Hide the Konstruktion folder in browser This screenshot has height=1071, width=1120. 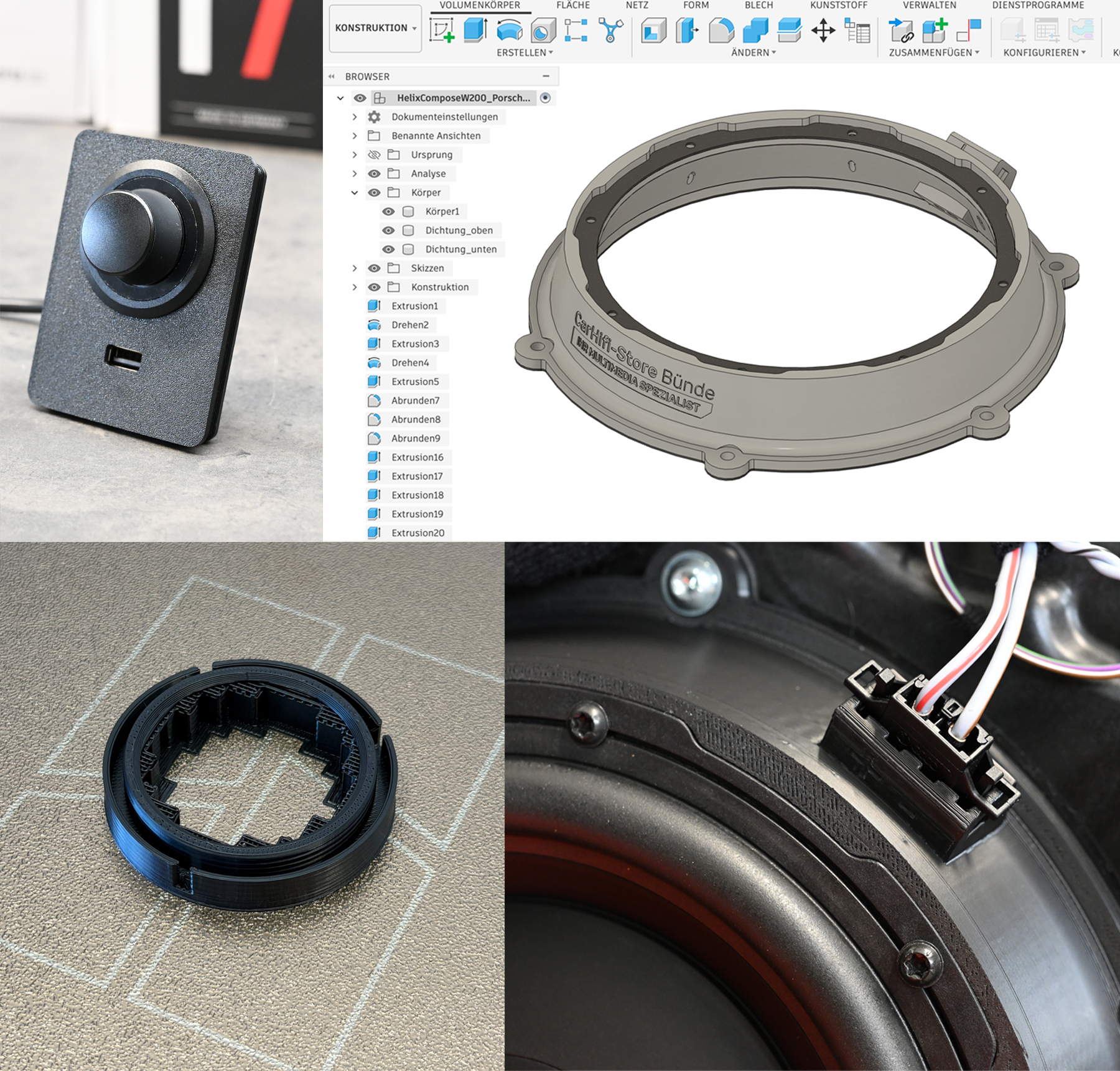coord(374,288)
